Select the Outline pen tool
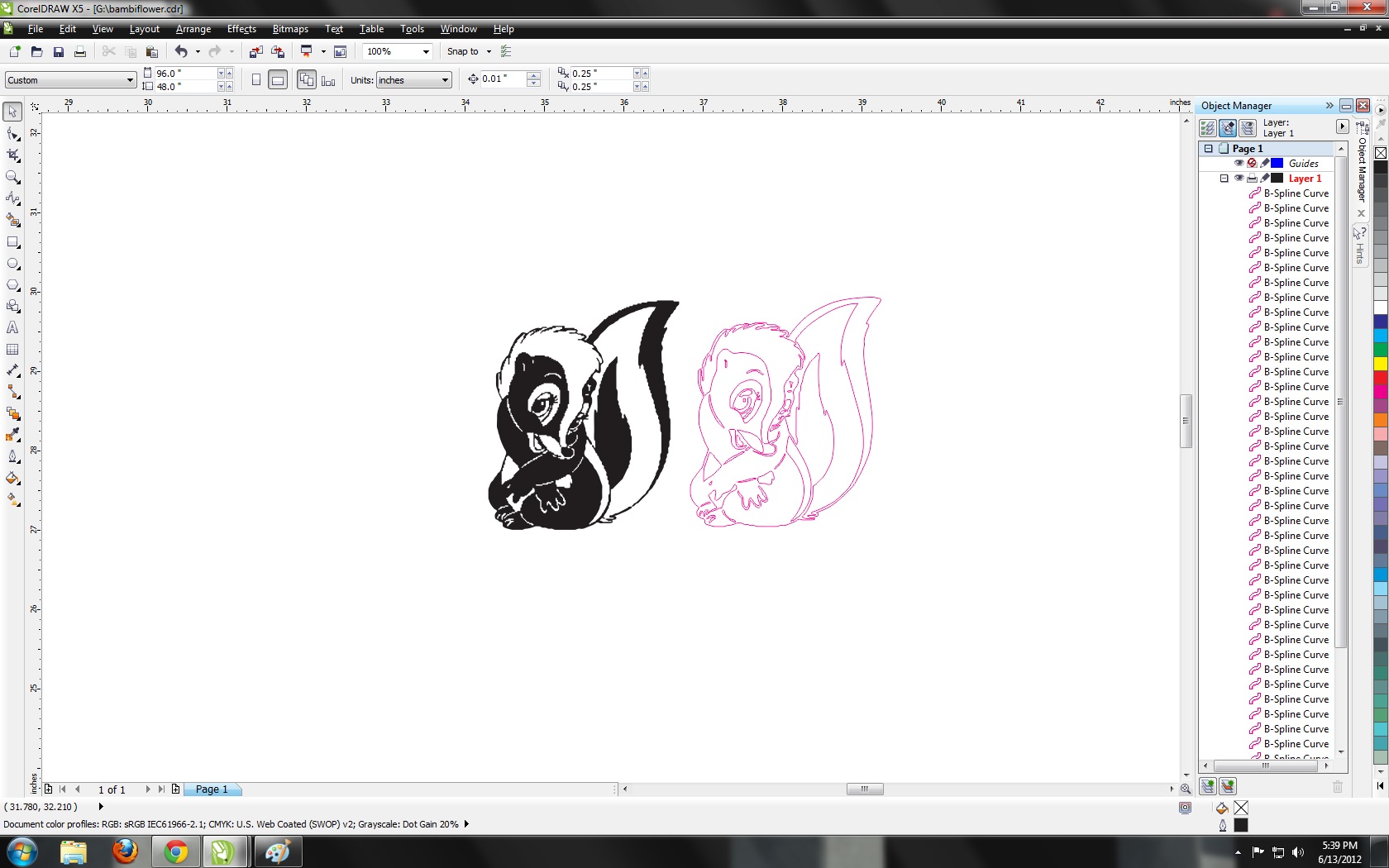Viewport: 1389px width, 868px height. [x=12, y=457]
